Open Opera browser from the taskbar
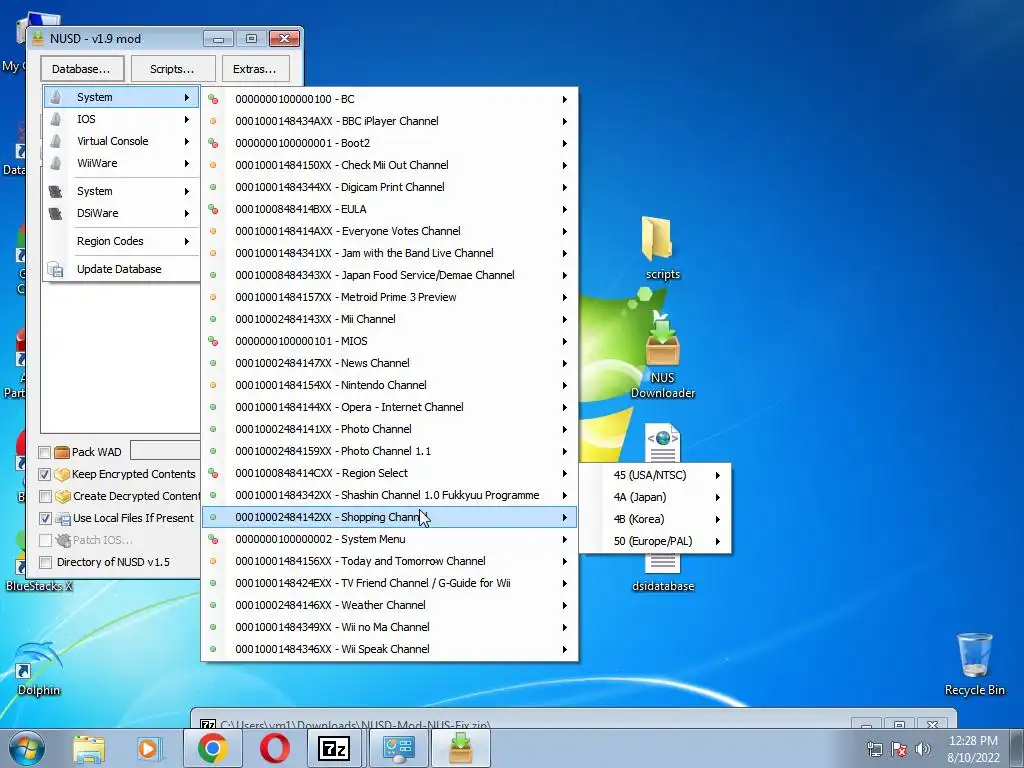Image resolution: width=1024 pixels, height=768 pixels. 275,748
